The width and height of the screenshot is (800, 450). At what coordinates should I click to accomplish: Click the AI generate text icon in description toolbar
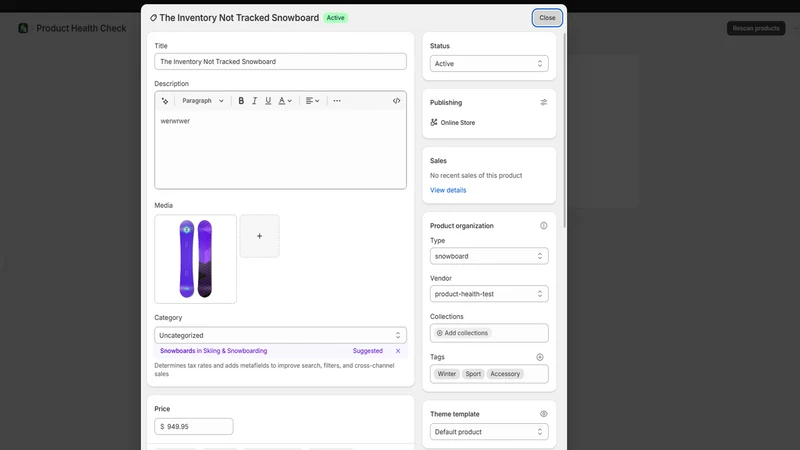[165, 101]
